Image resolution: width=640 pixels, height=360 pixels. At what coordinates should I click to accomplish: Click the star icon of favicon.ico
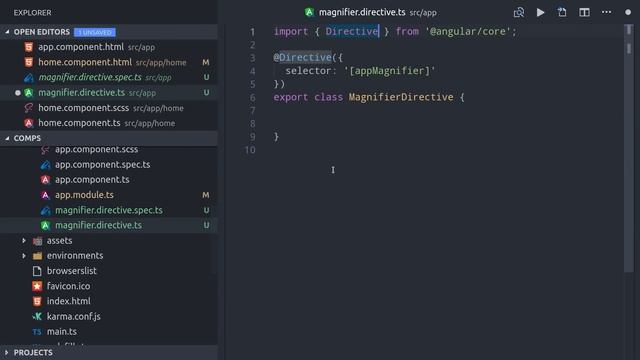pos(37,286)
